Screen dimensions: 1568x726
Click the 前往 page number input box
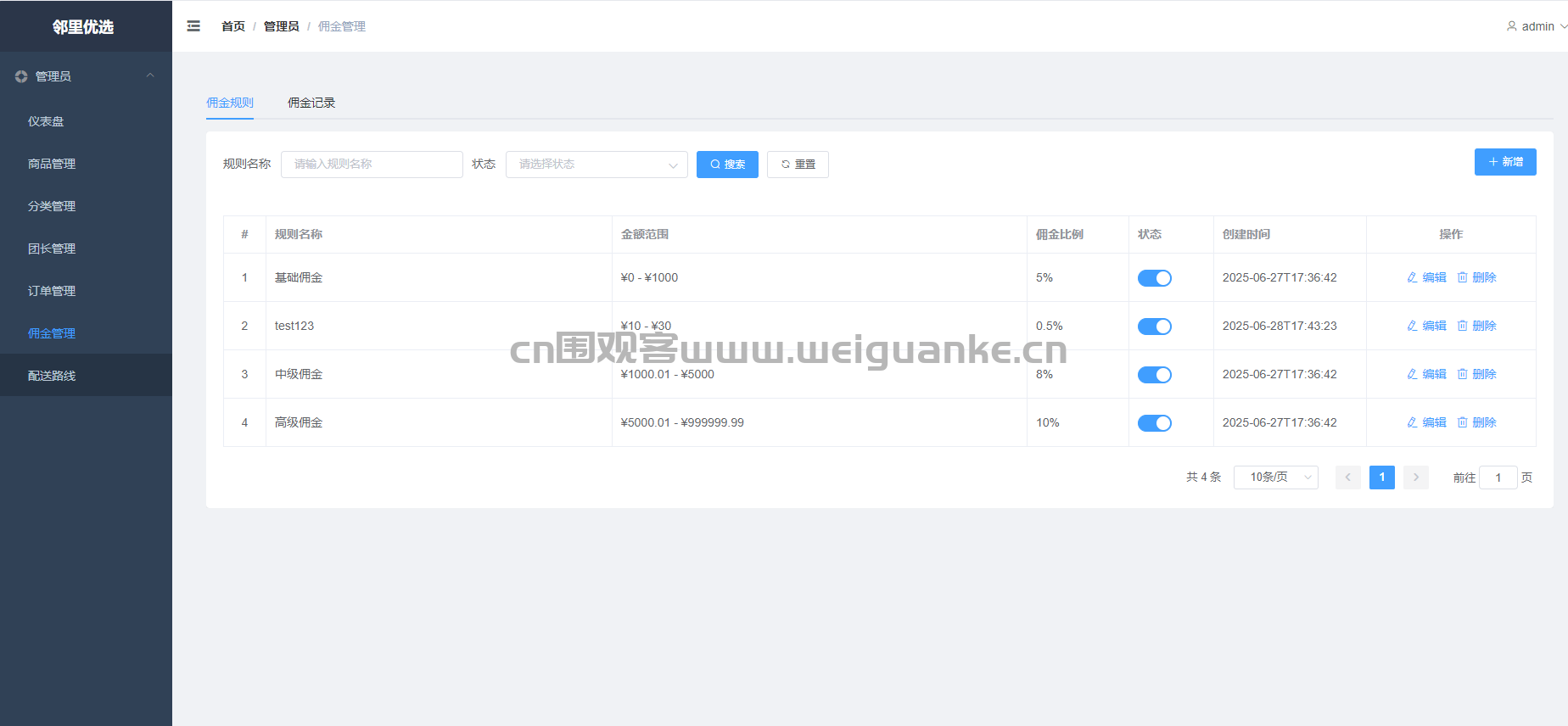tap(1498, 477)
